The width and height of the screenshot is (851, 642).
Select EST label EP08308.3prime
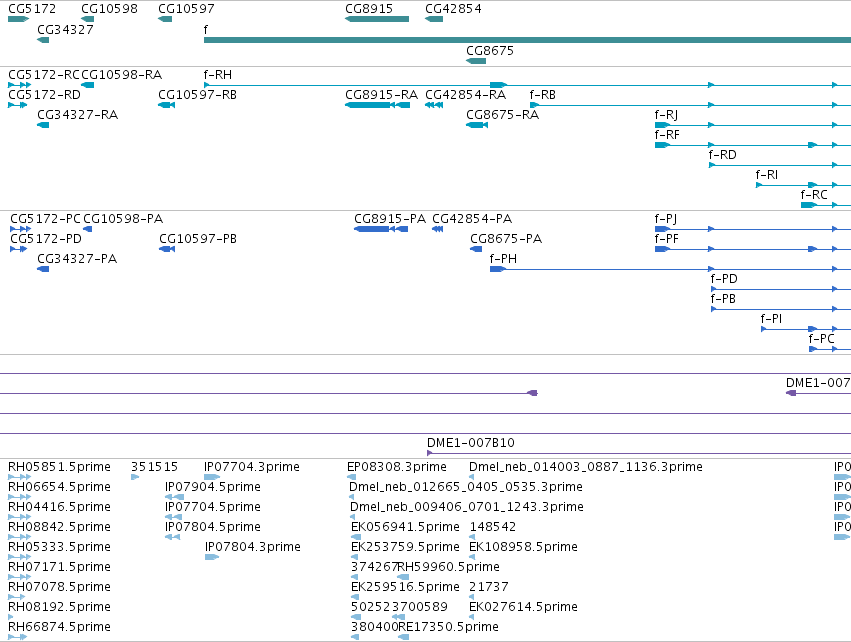click(x=397, y=467)
